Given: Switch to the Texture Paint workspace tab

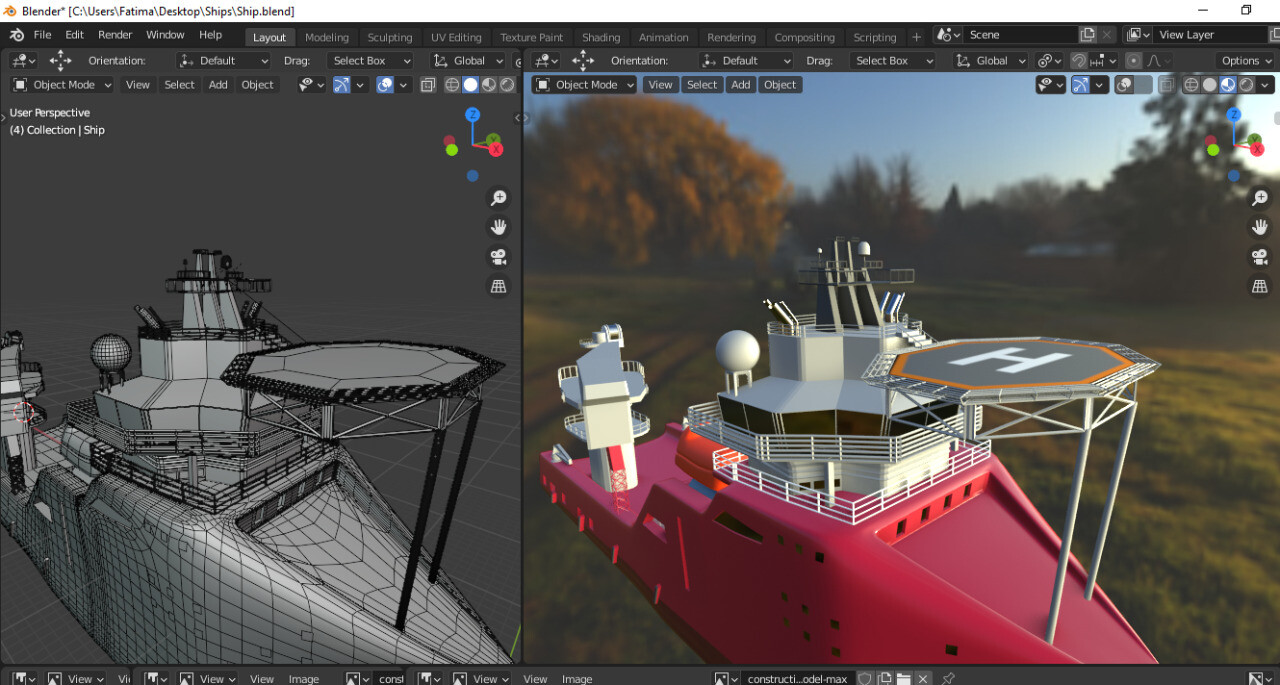Looking at the screenshot, I should (532, 37).
